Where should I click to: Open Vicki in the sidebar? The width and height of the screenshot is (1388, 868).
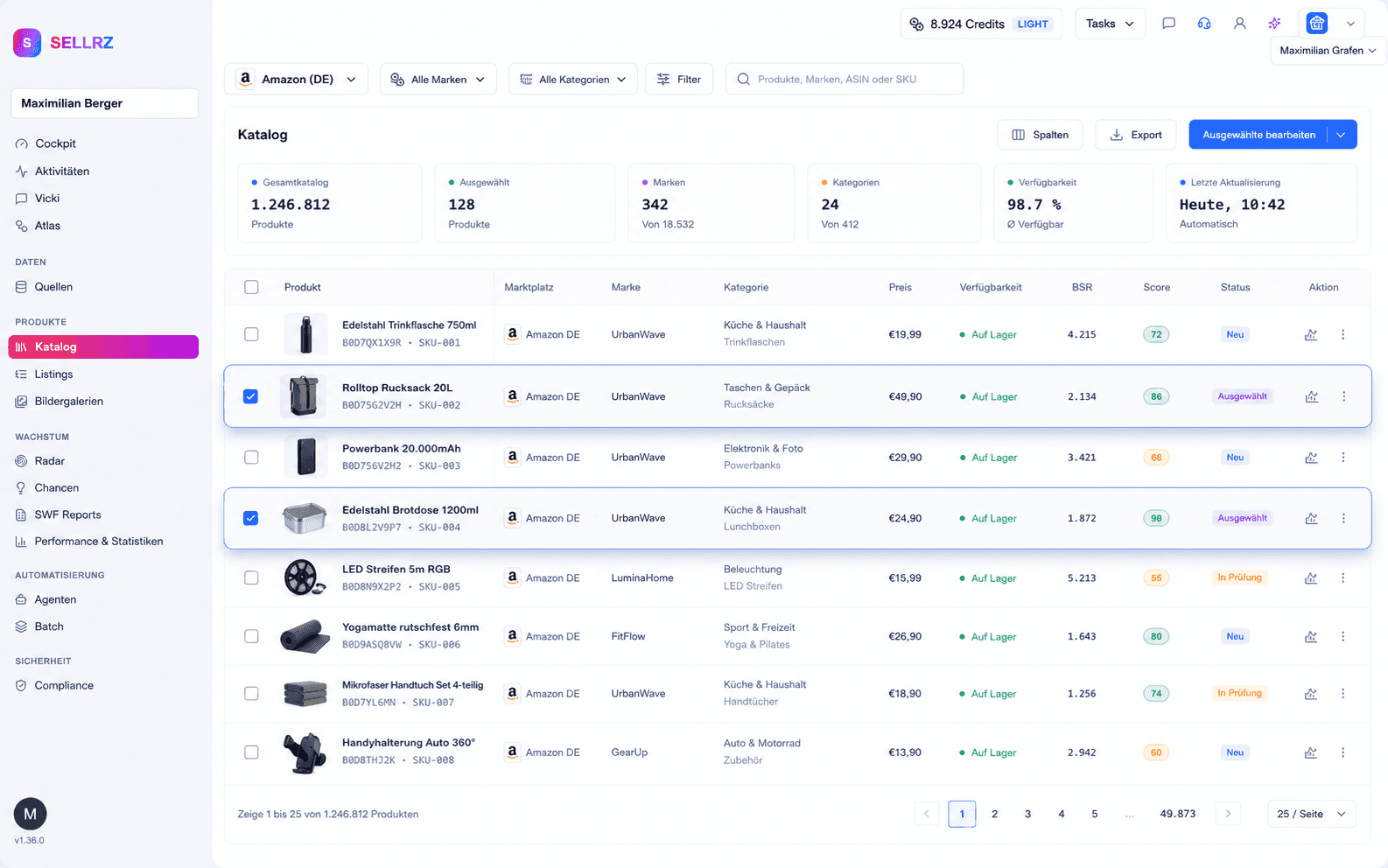point(47,199)
